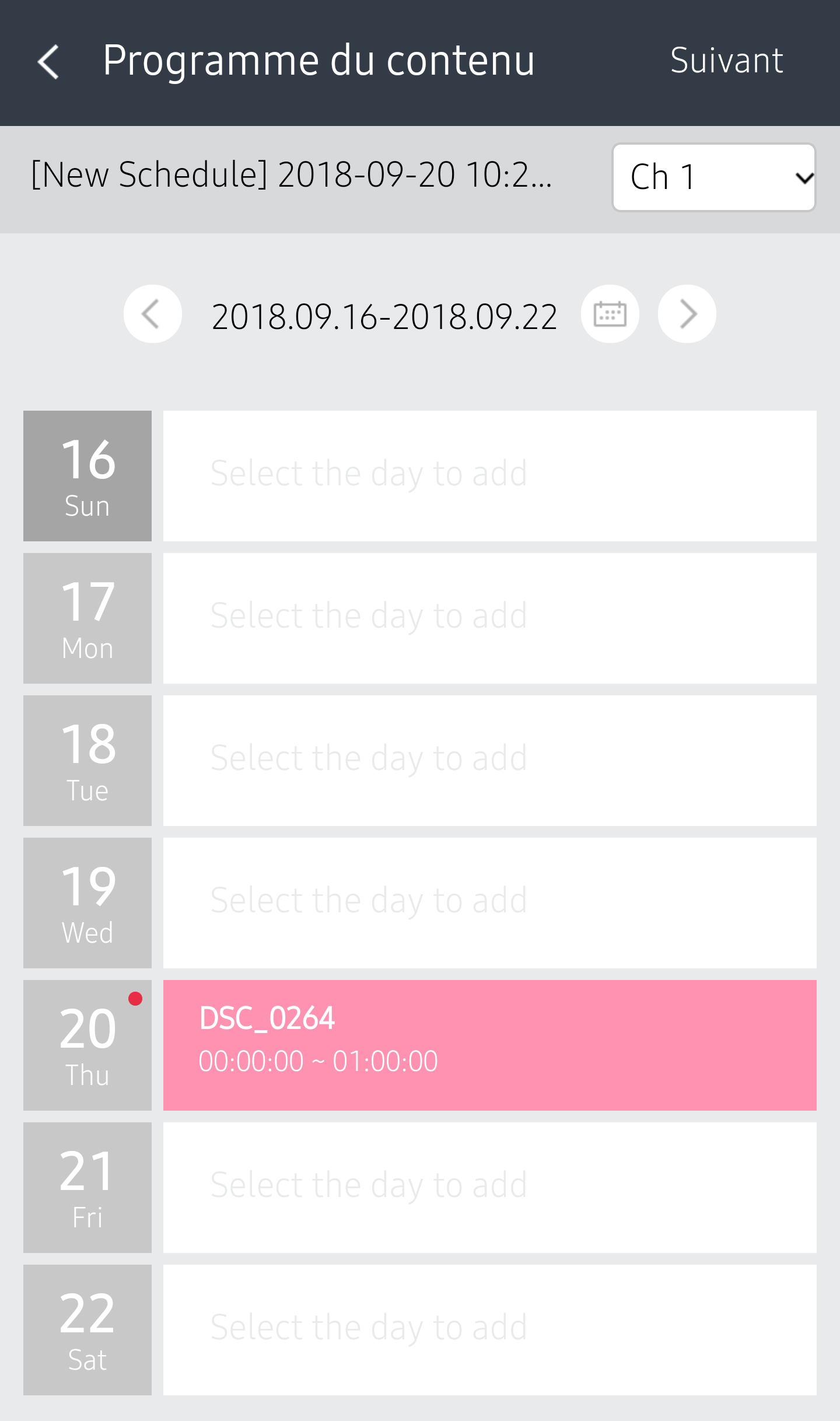840x1421 pixels.
Task: Add content to Sunday 16 slot
Action: 490,476
